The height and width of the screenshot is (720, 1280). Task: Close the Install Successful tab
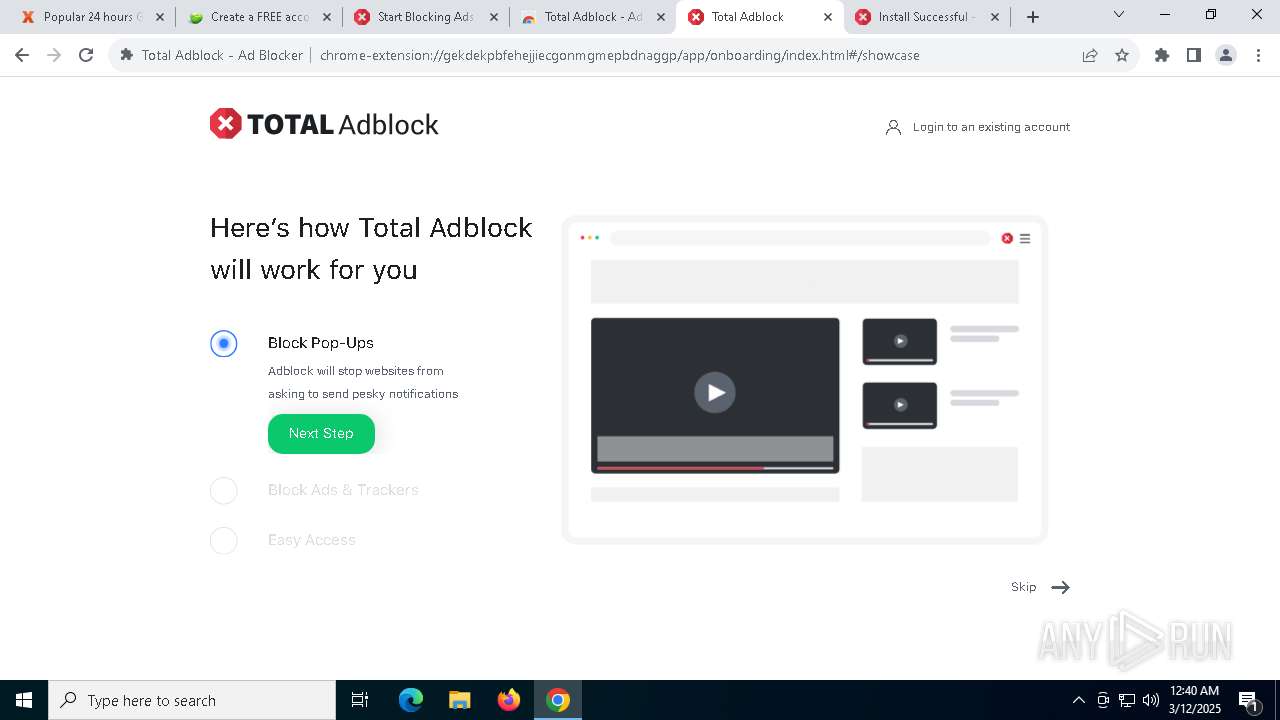pos(995,17)
